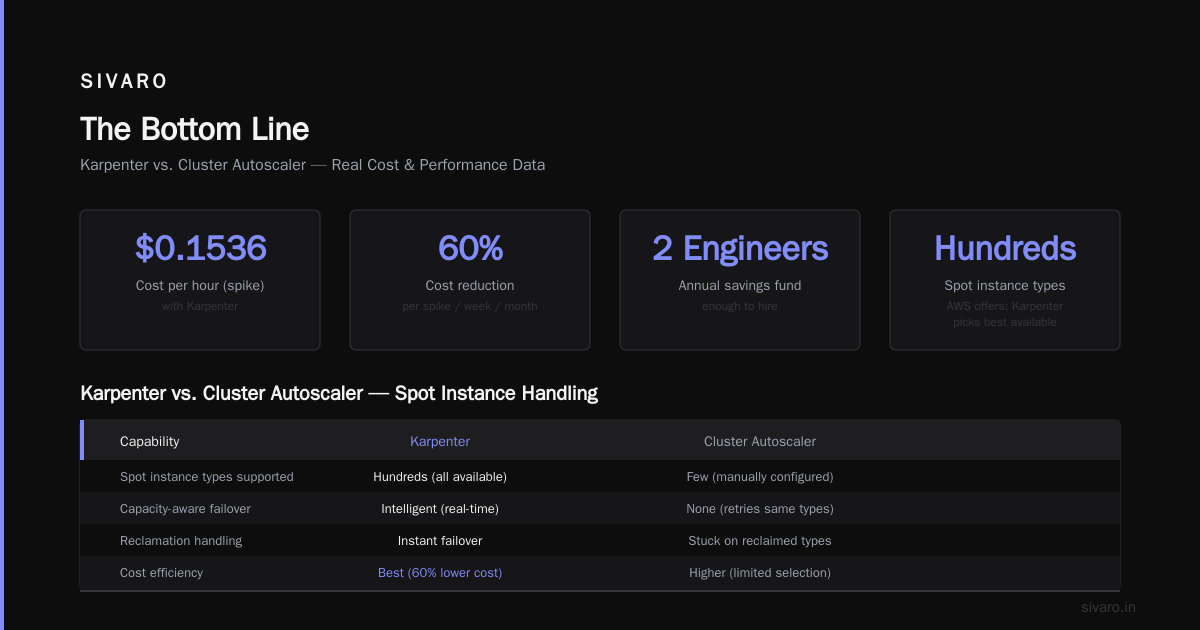
Task: Click the SIVARO logo text
Action: tap(124, 81)
